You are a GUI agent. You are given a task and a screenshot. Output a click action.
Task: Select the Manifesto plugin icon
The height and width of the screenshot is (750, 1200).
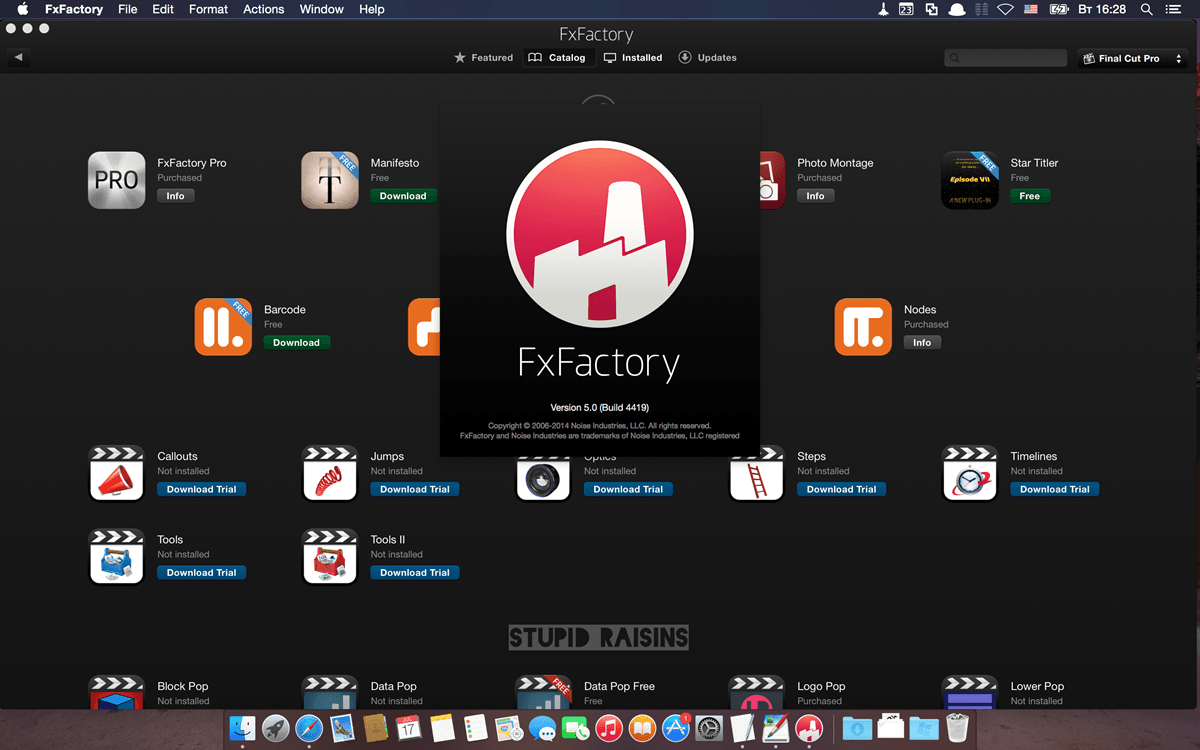[330, 180]
